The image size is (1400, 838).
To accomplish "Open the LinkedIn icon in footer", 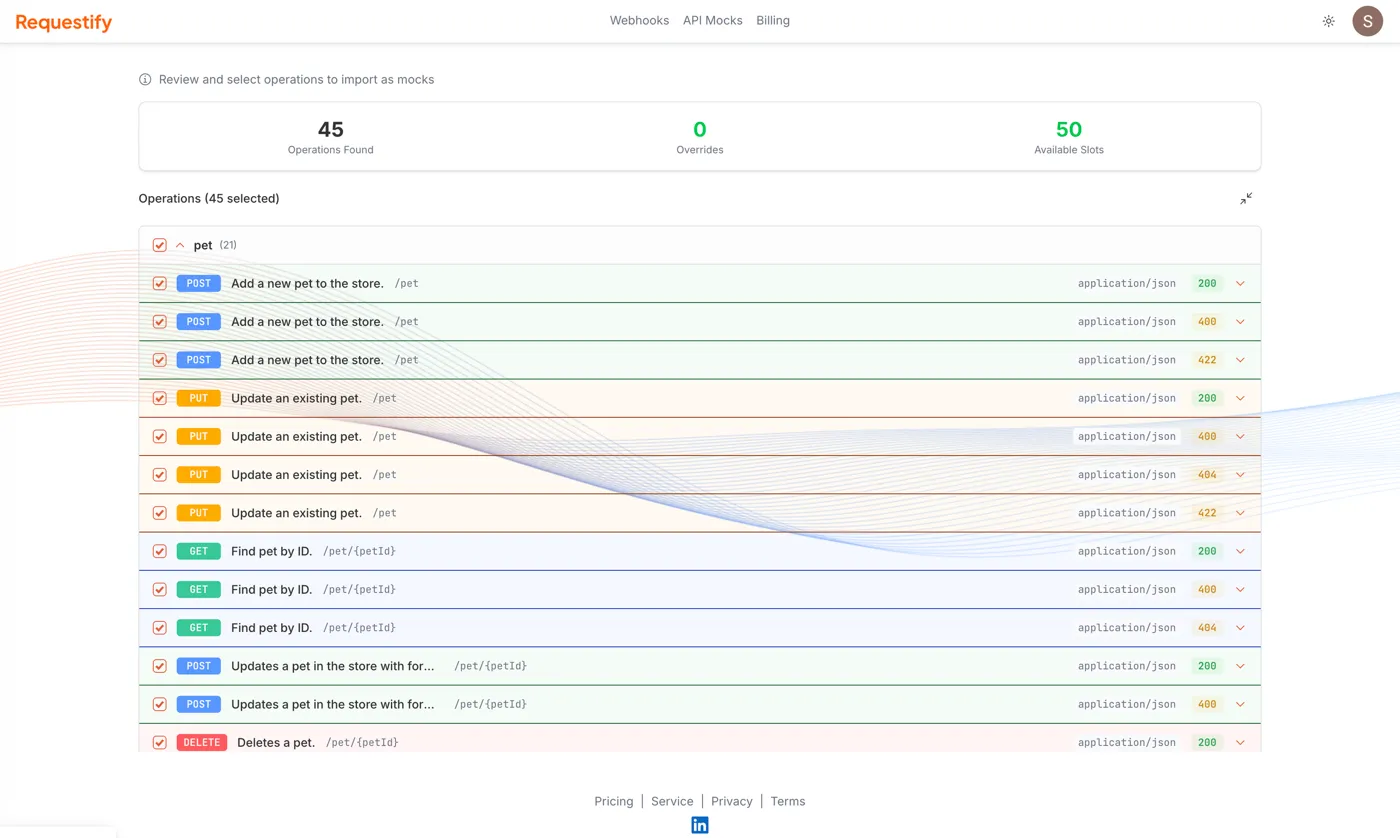I will pos(700,825).
